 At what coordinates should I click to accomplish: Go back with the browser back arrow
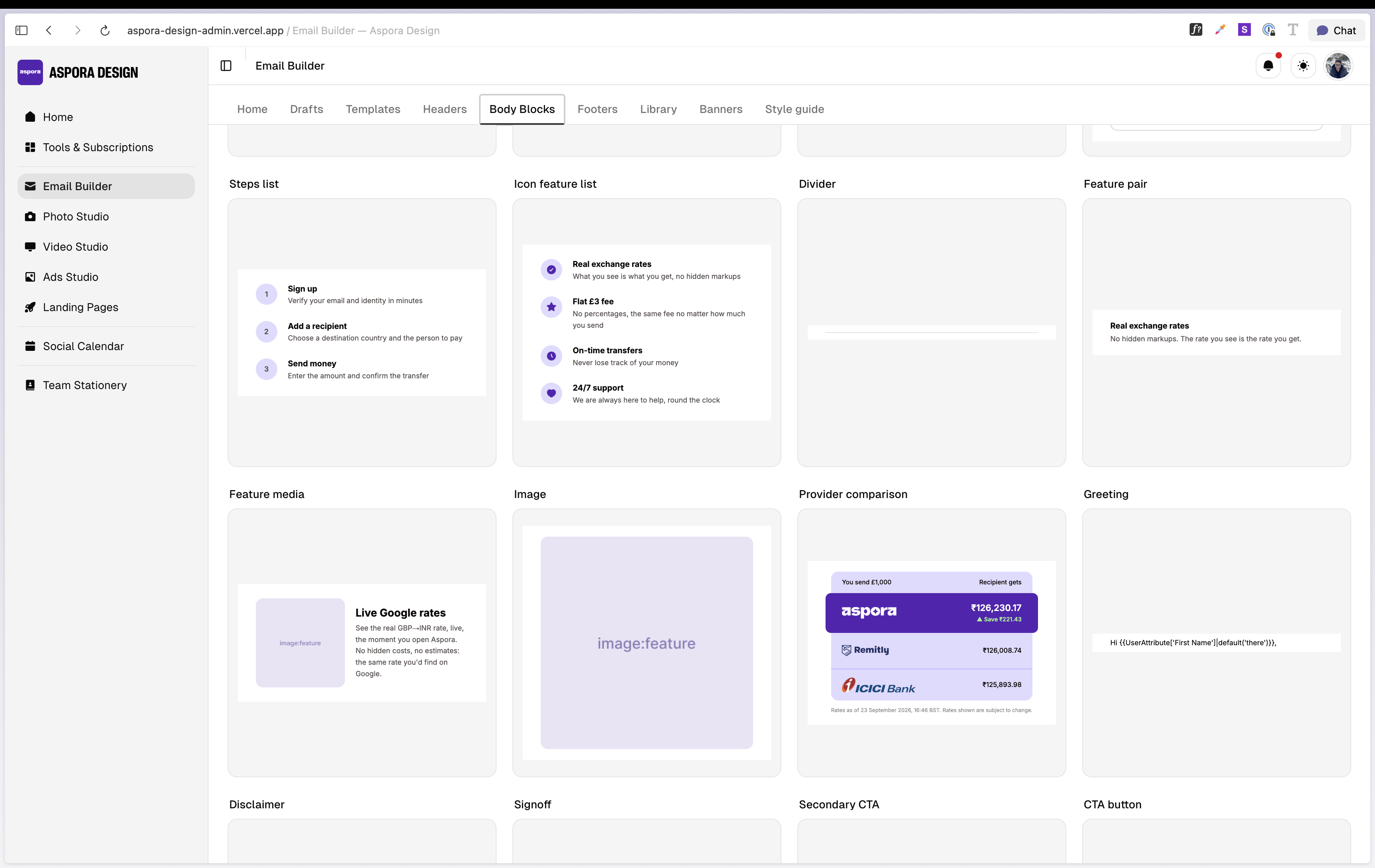49,30
